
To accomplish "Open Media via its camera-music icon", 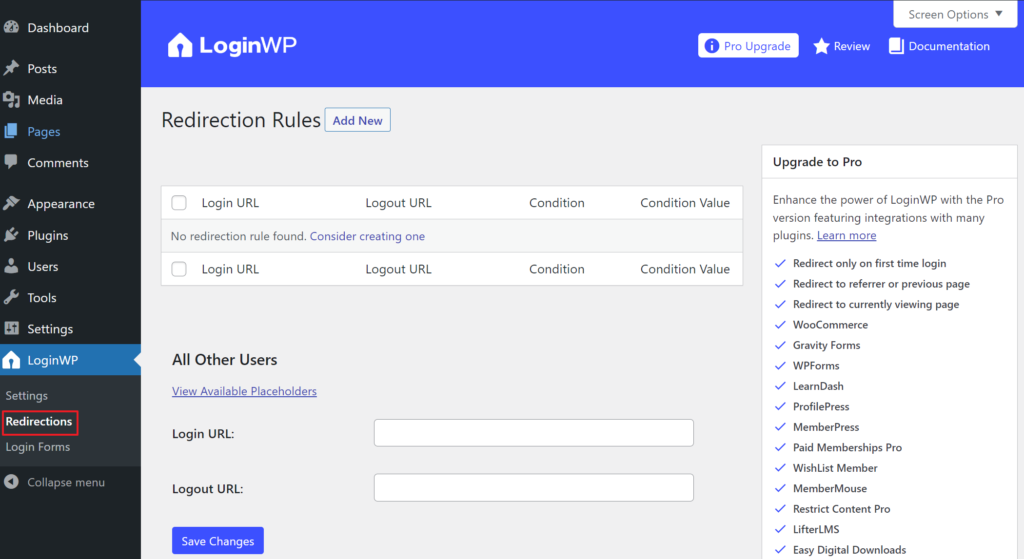I will tap(11, 100).
